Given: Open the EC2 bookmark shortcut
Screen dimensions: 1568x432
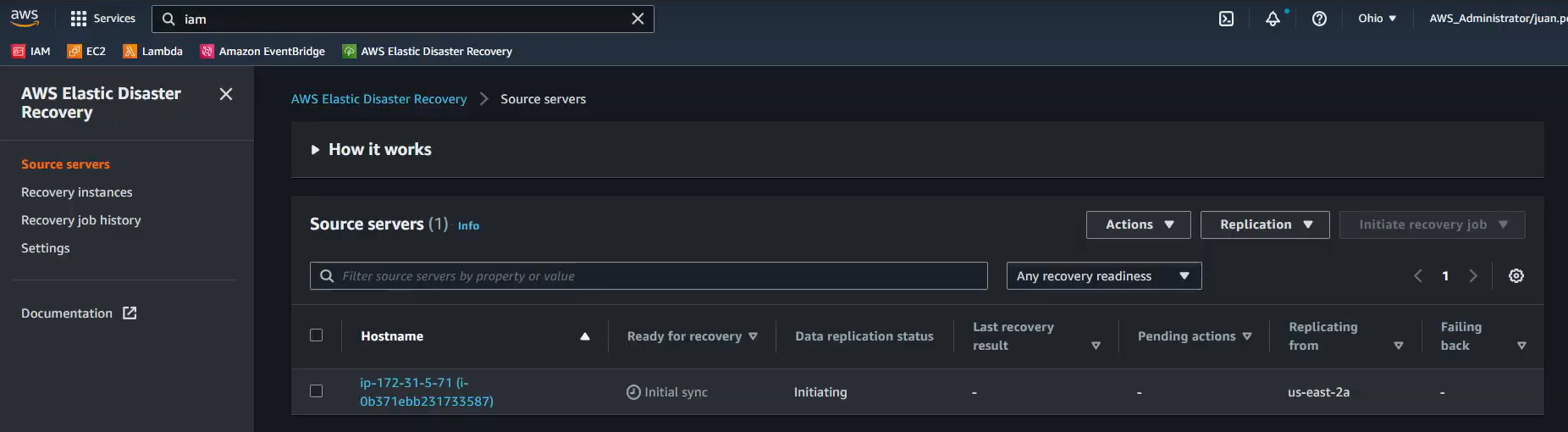Looking at the screenshot, I should click(x=86, y=51).
